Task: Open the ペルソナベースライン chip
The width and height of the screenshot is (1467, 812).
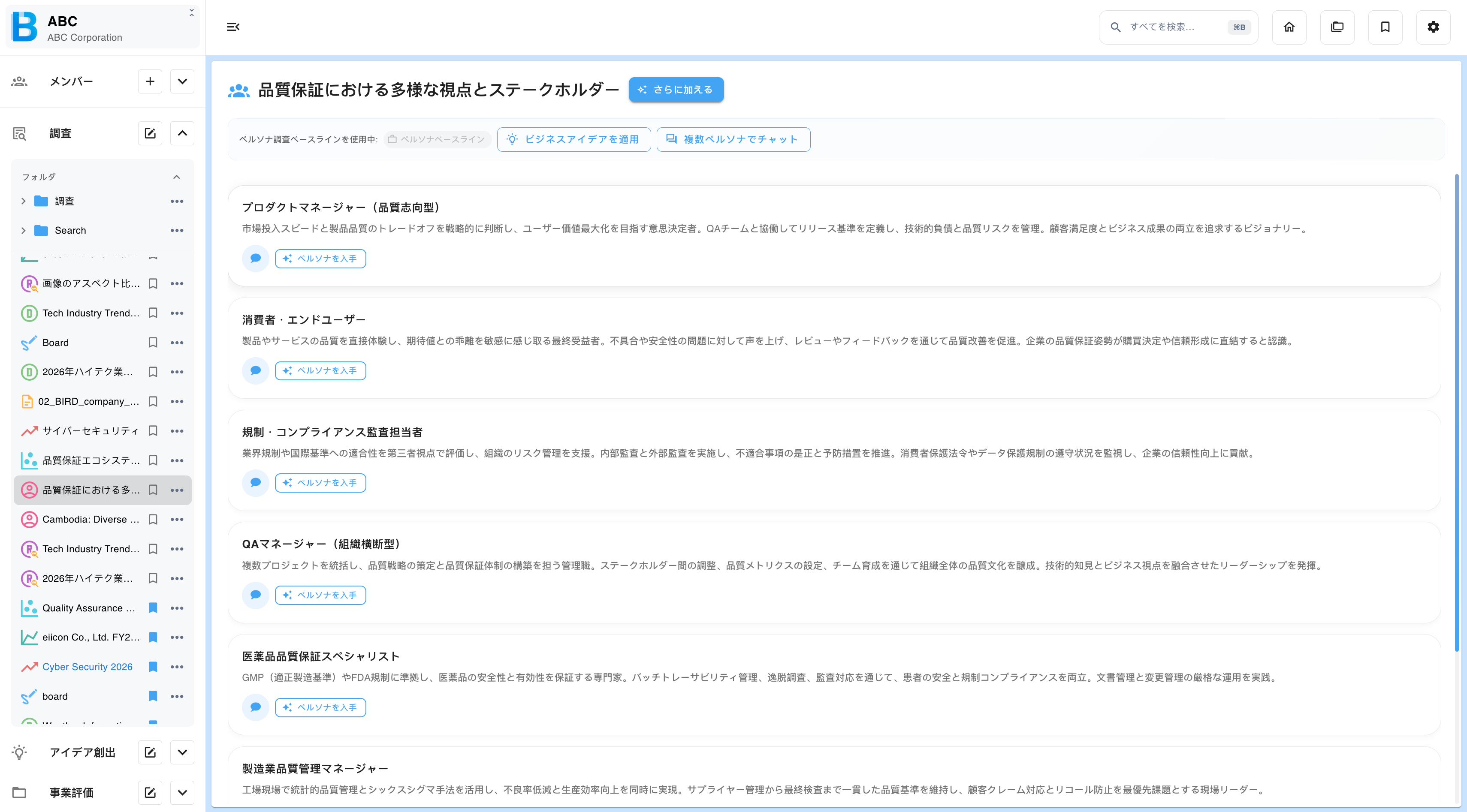Action: pos(437,139)
